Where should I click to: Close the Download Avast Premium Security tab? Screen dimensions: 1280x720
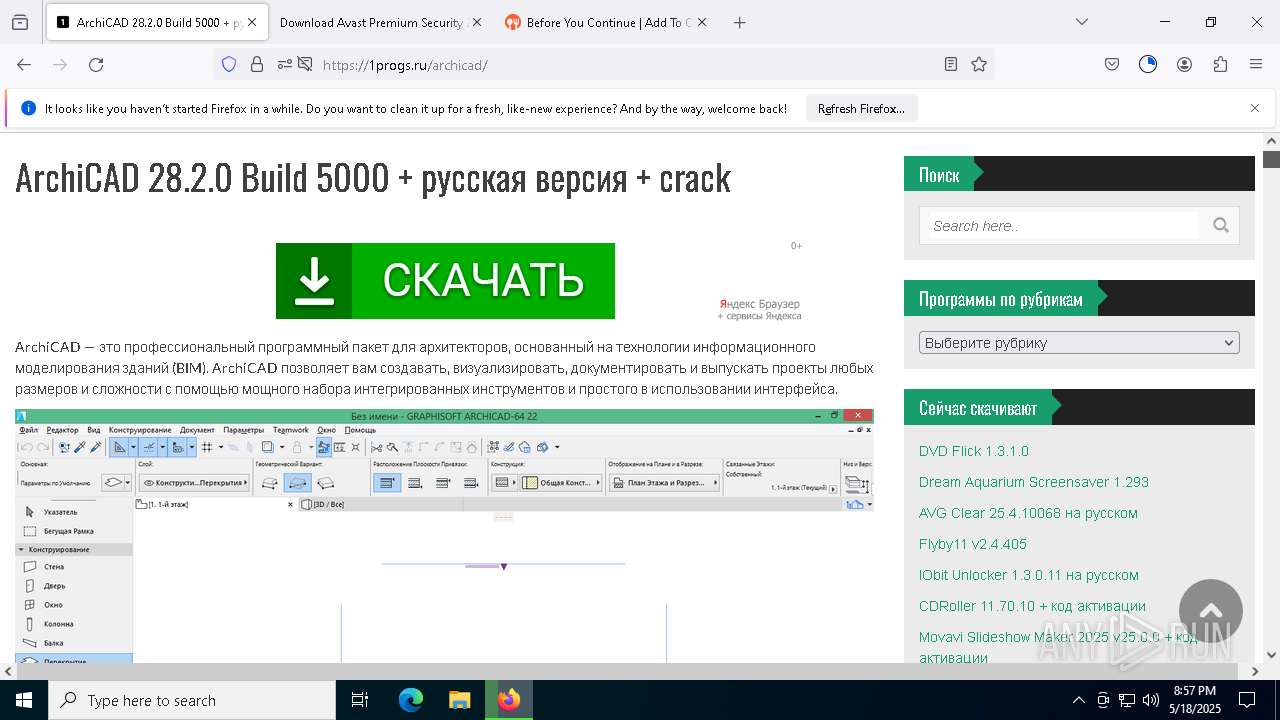pyautogui.click(x=476, y=22)
